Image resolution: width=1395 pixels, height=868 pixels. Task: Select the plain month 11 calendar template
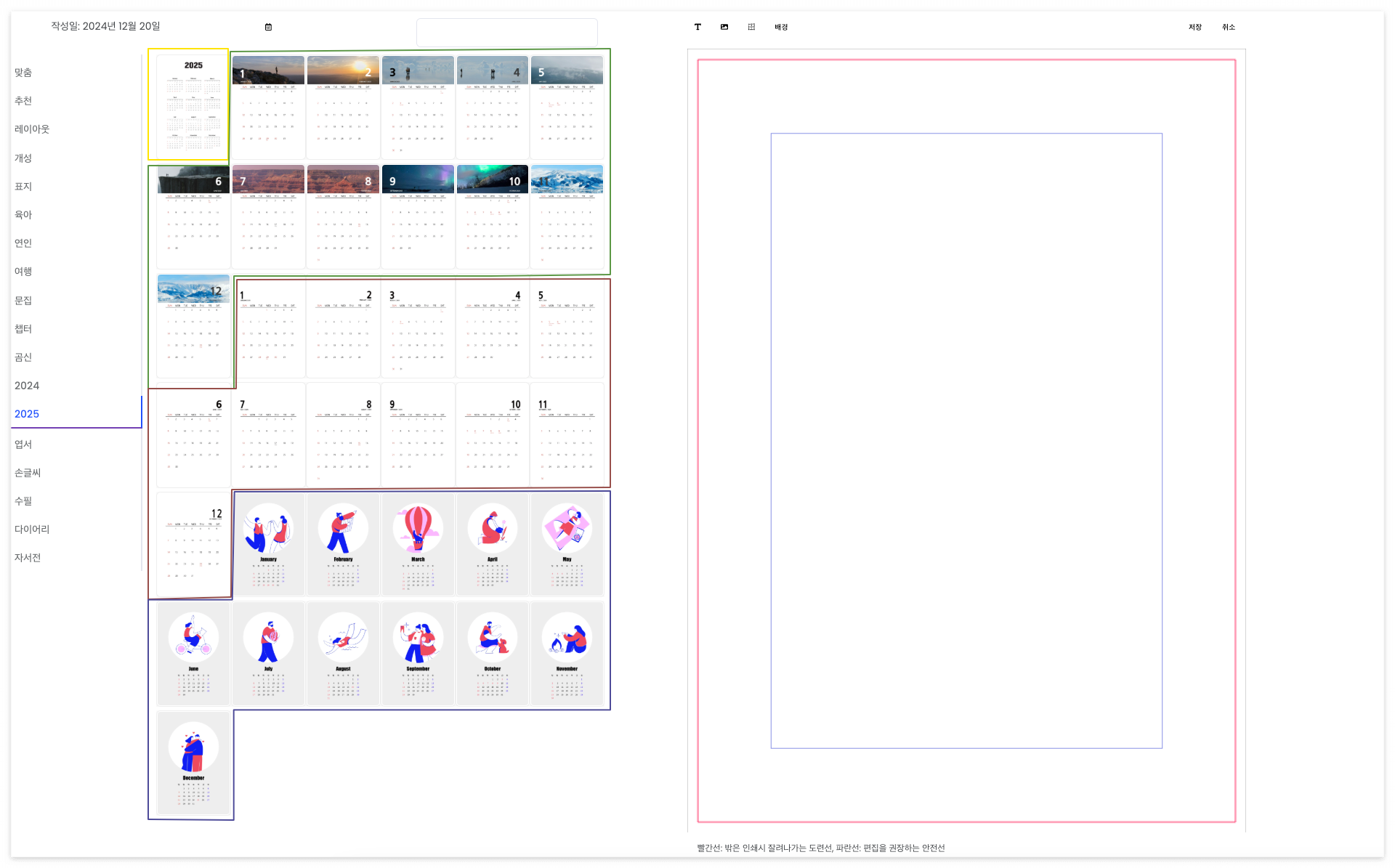tap(567, 434)
